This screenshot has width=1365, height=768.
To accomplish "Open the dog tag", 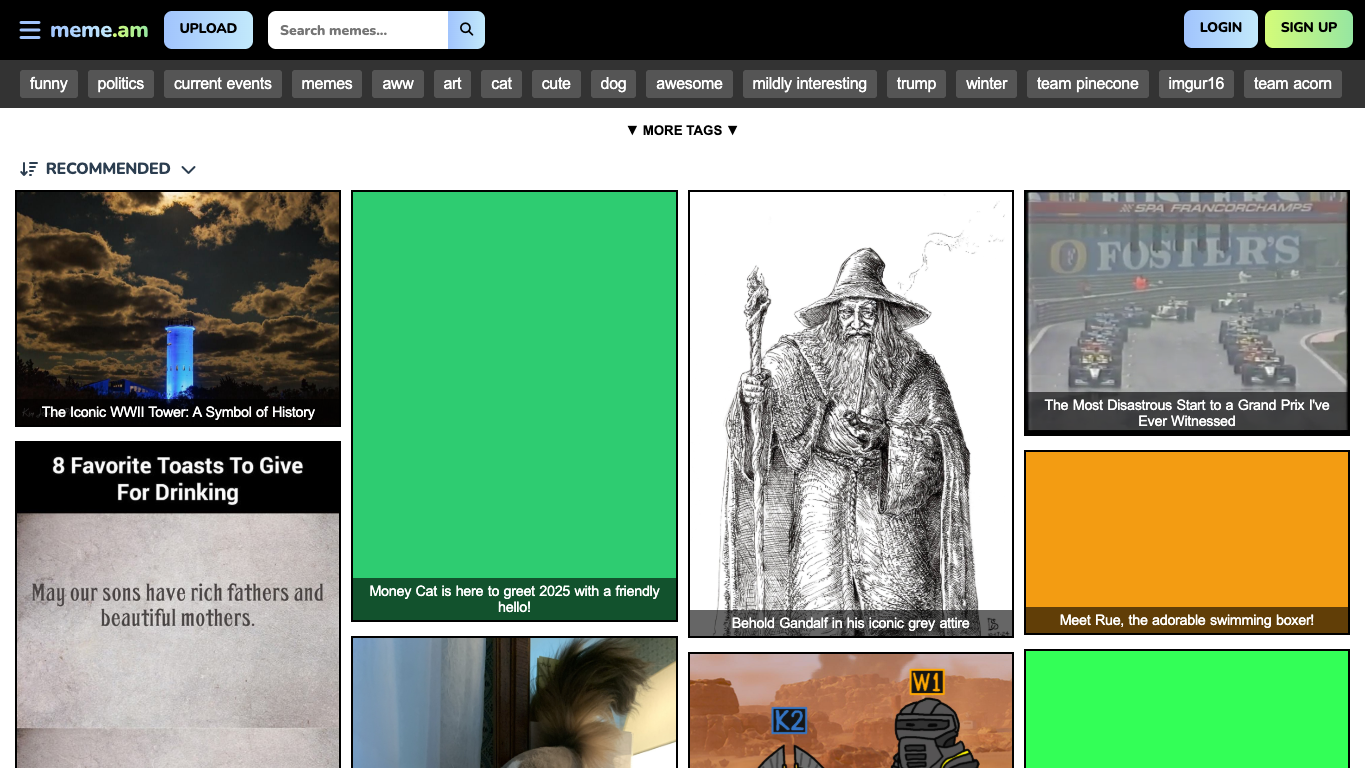I will (x=614, y=84).
